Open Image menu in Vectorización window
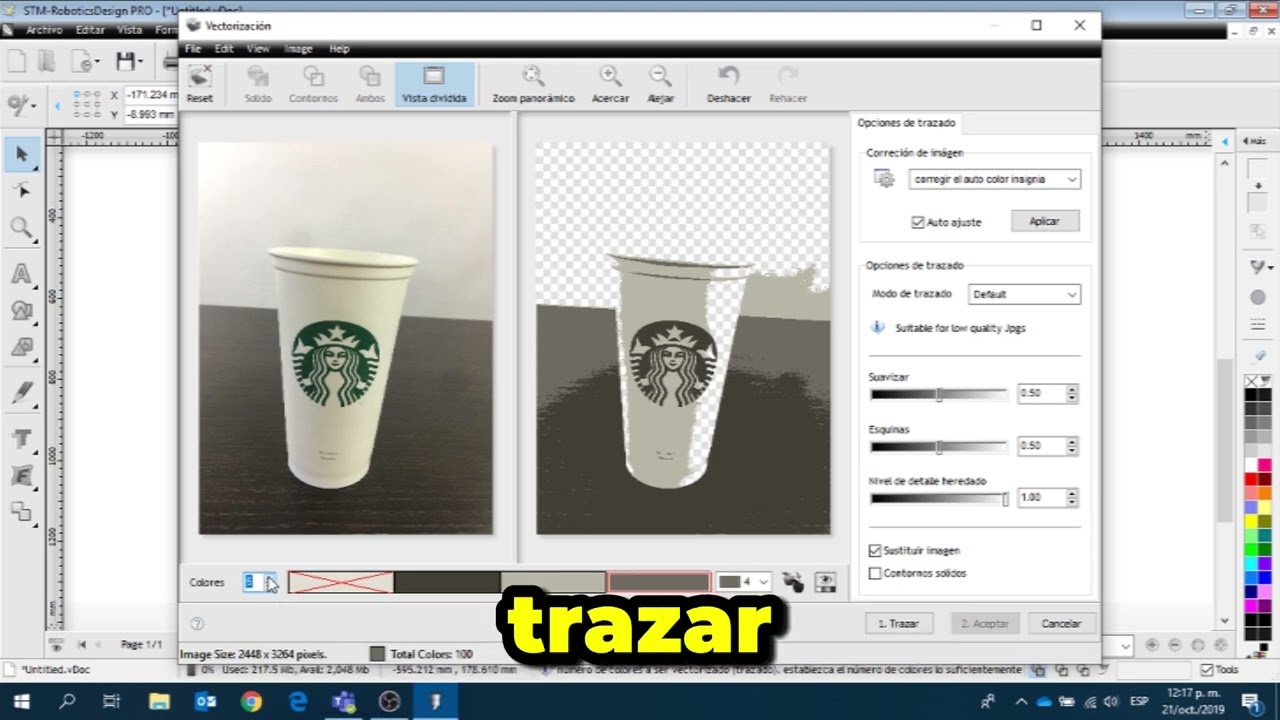The height and width of the screenshot is (720, 1280). (298, 49)
